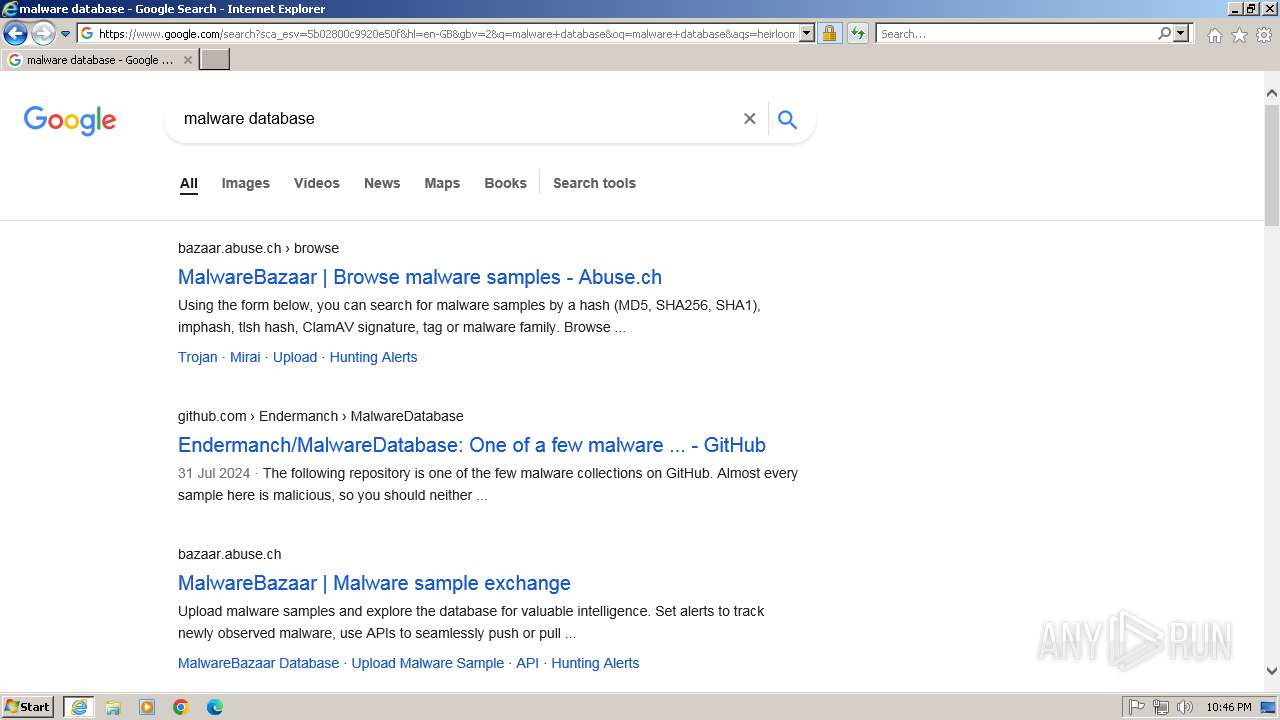This screenshot has height=720, width=1280.
Task: Select the All results tab
Action: tap(189, 183)
